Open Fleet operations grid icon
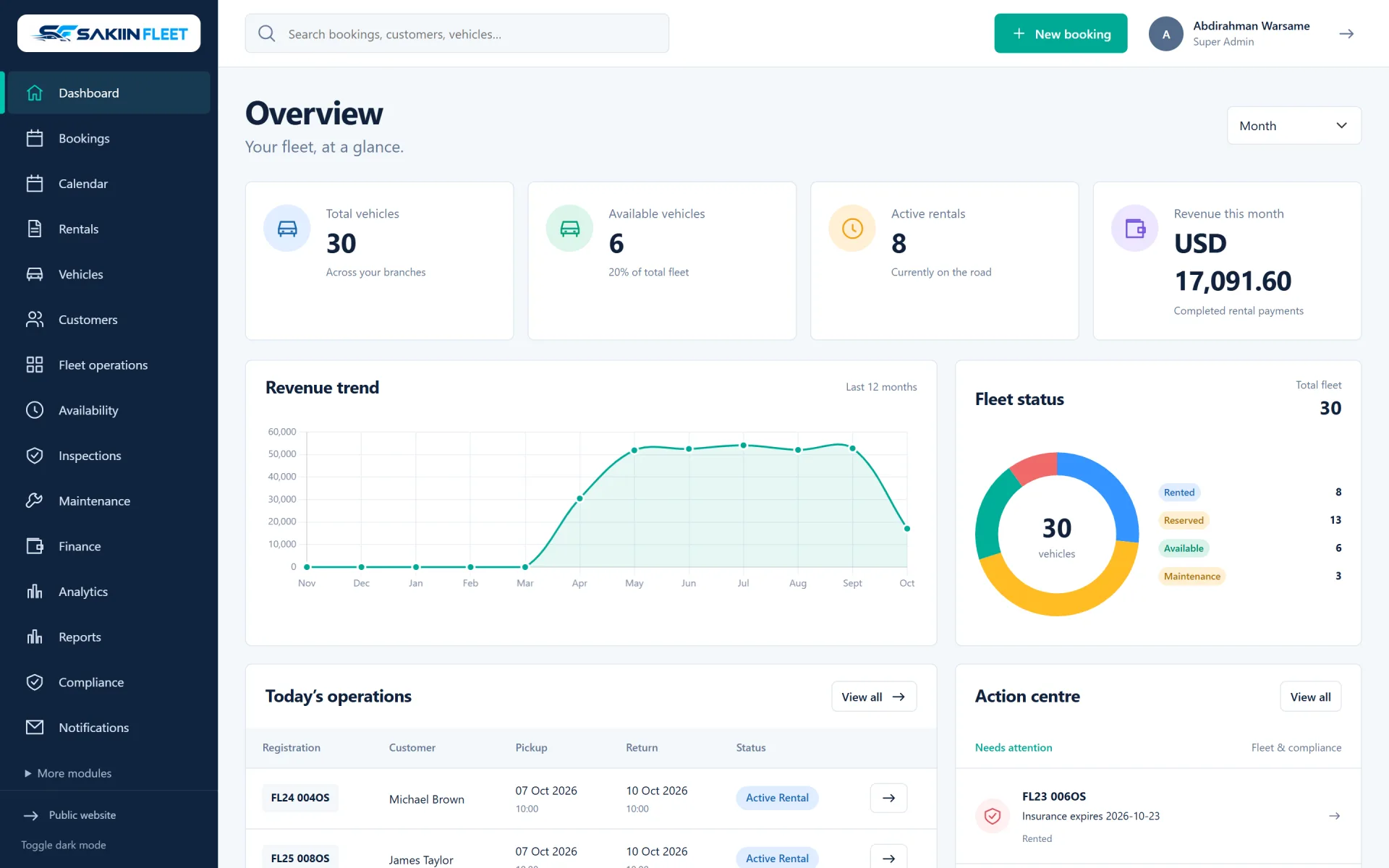The image size is (1389, 868). point(35,365)
